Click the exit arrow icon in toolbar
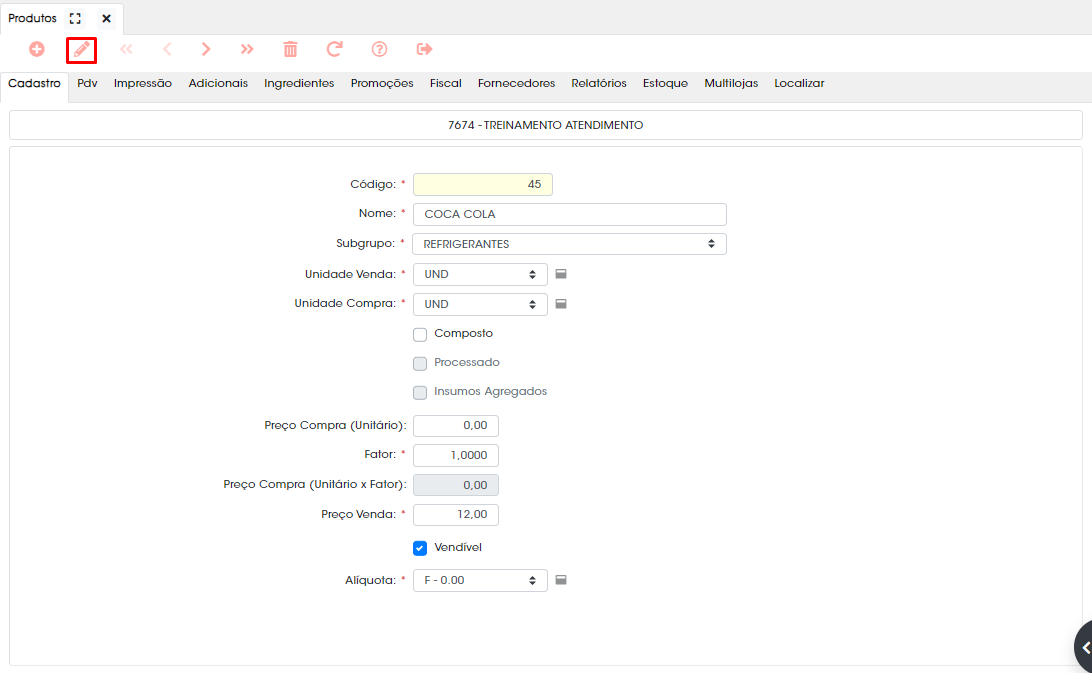1092x673 pixels. (x=424, y=49)
